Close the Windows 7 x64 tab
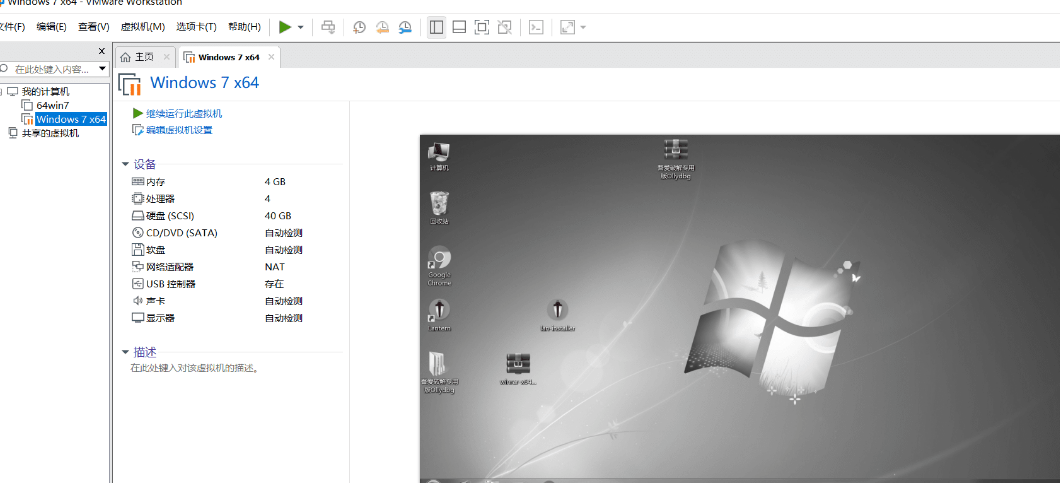The image size is (1060, 483). [x=271, y=57]
